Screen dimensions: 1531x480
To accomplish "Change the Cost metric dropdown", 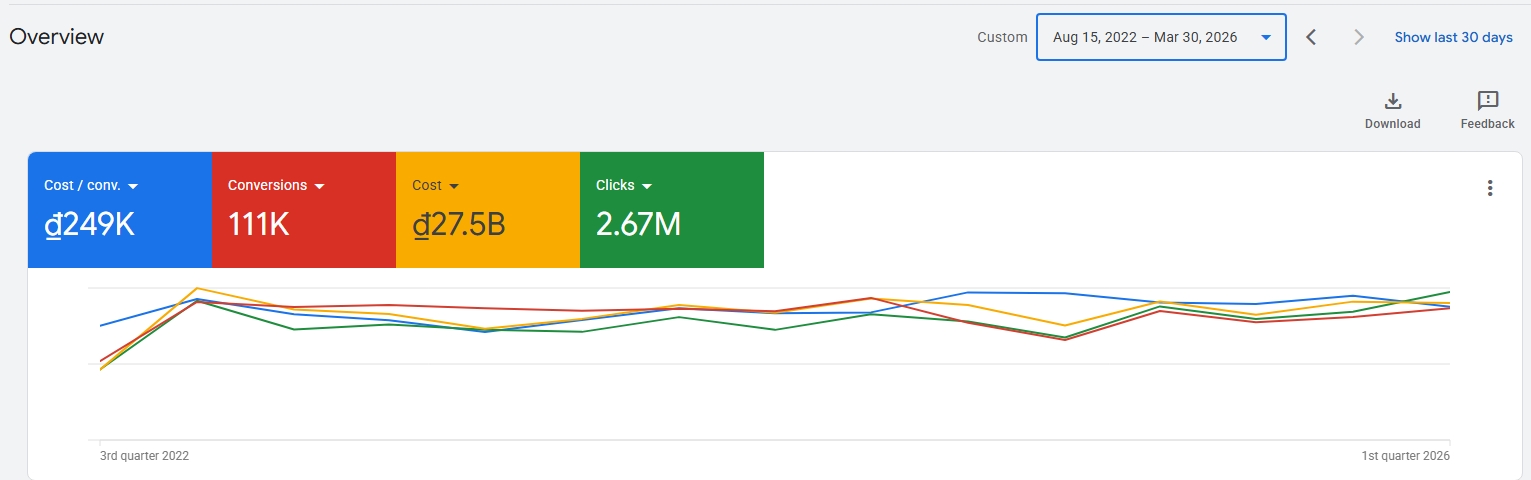I will tap(435, 186).
